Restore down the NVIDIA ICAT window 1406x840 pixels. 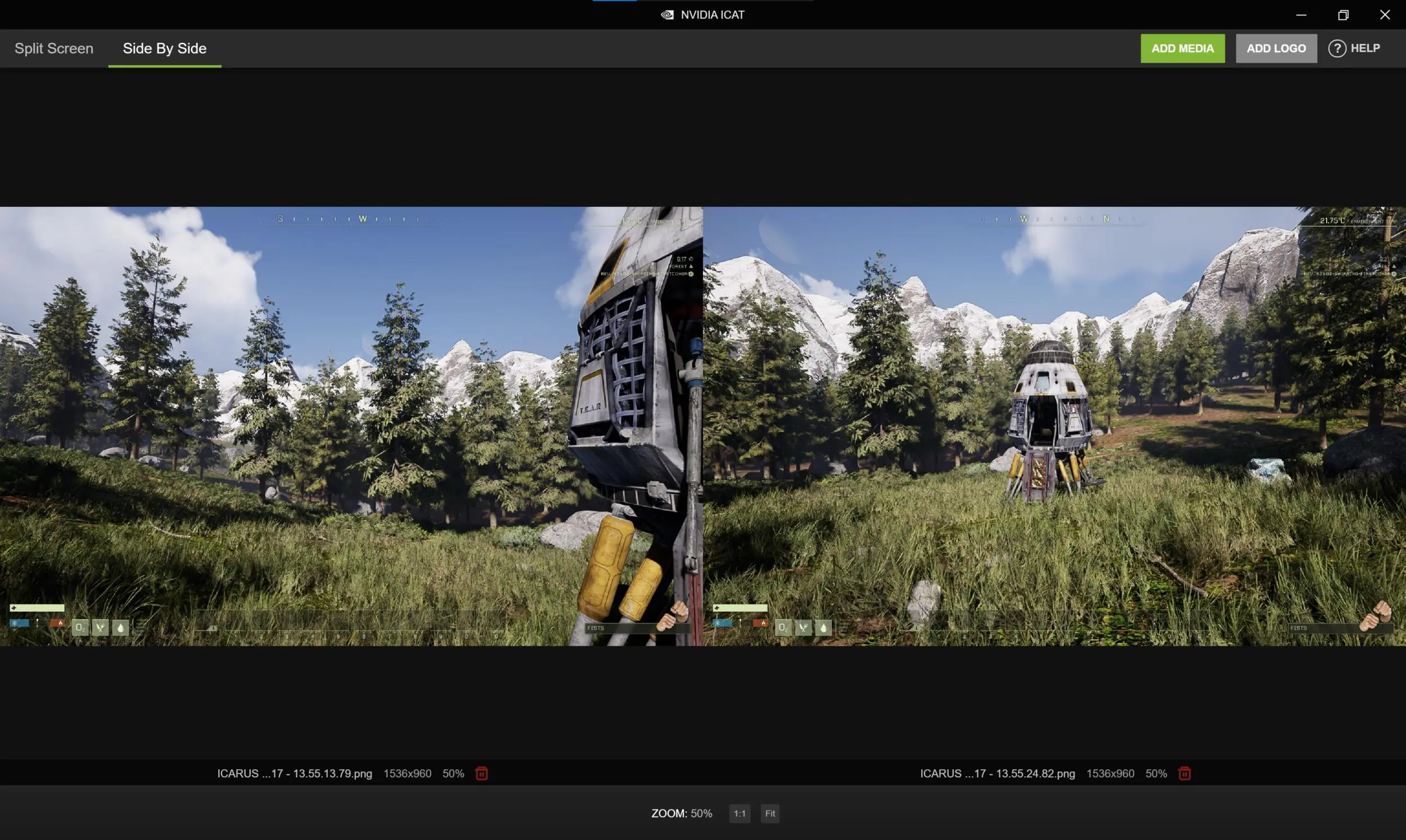point(1343,15)
